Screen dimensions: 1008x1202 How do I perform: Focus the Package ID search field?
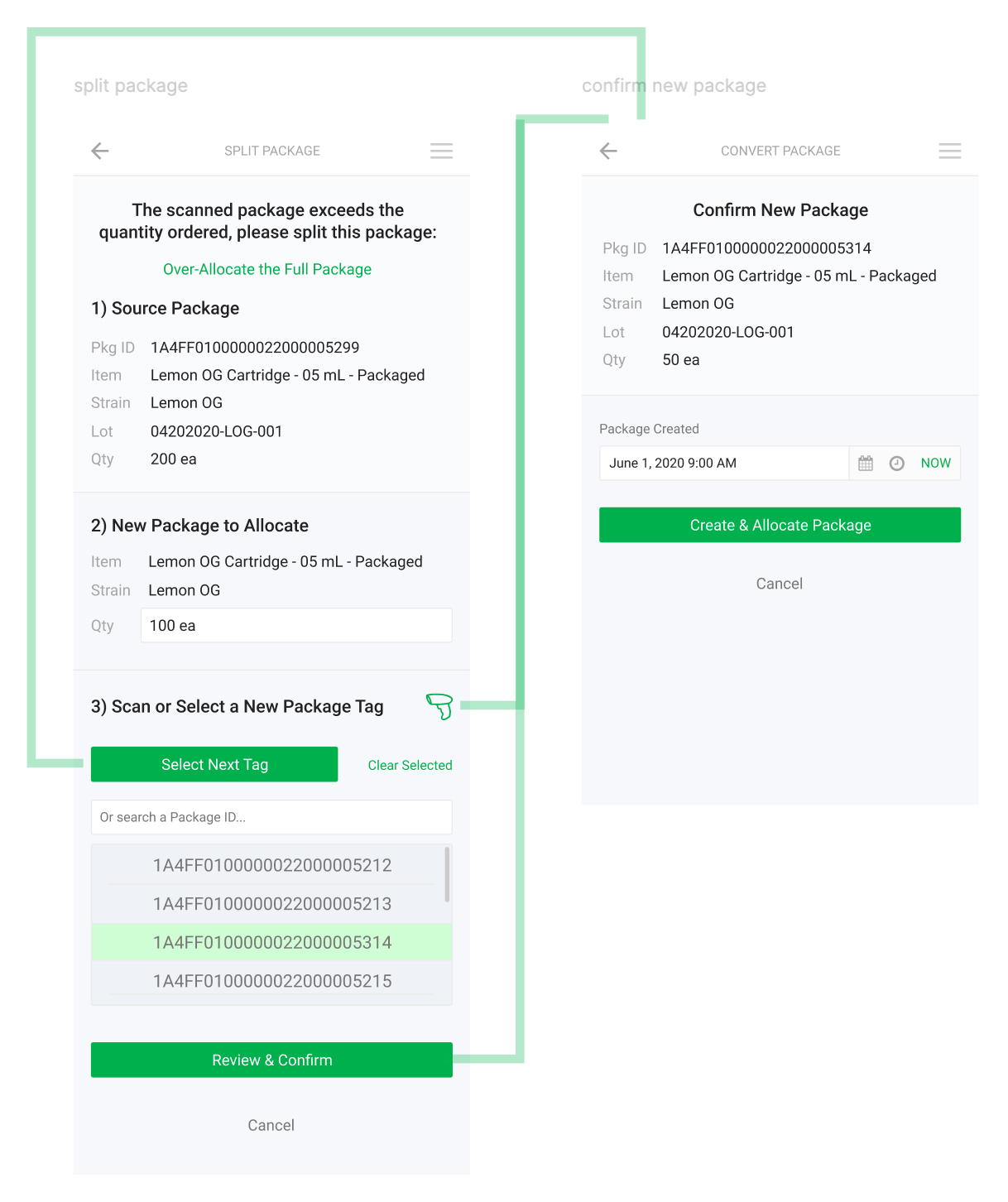[271, 817]
